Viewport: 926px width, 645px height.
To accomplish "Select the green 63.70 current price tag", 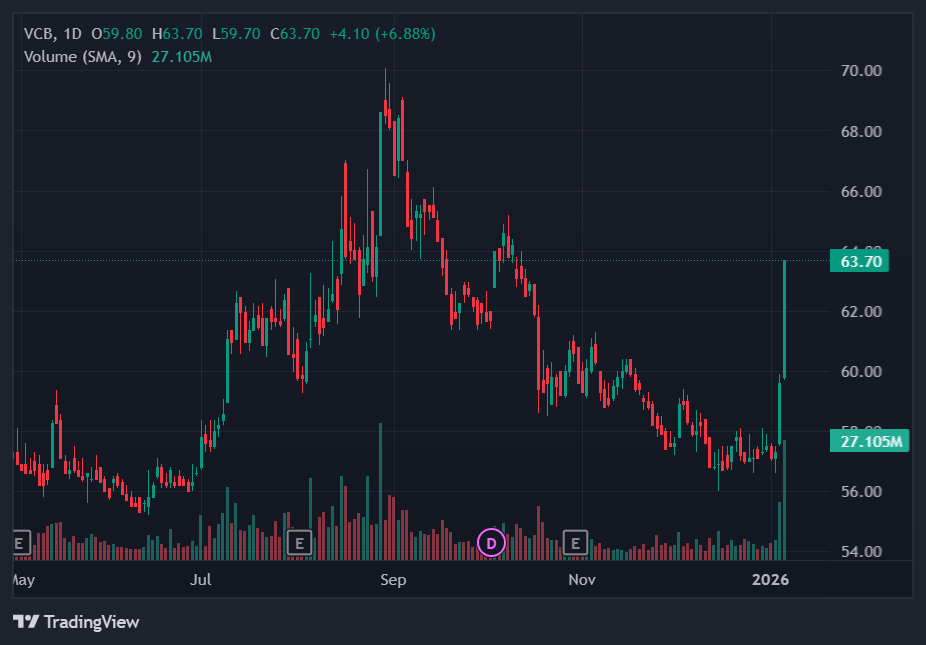I will [864, 262].
